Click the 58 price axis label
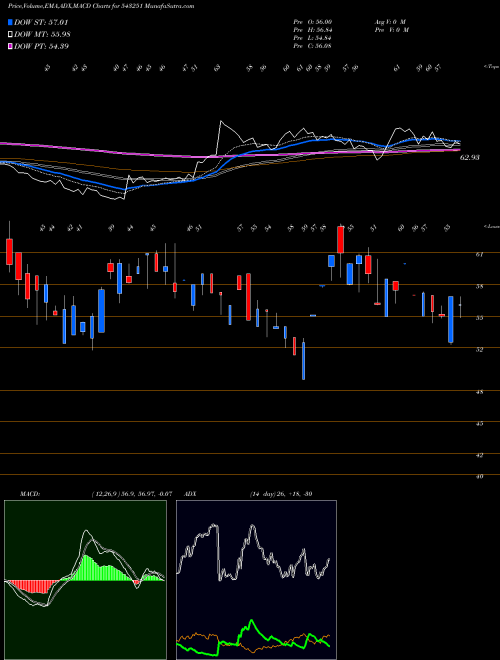500x660 pixels. point(479,286)
